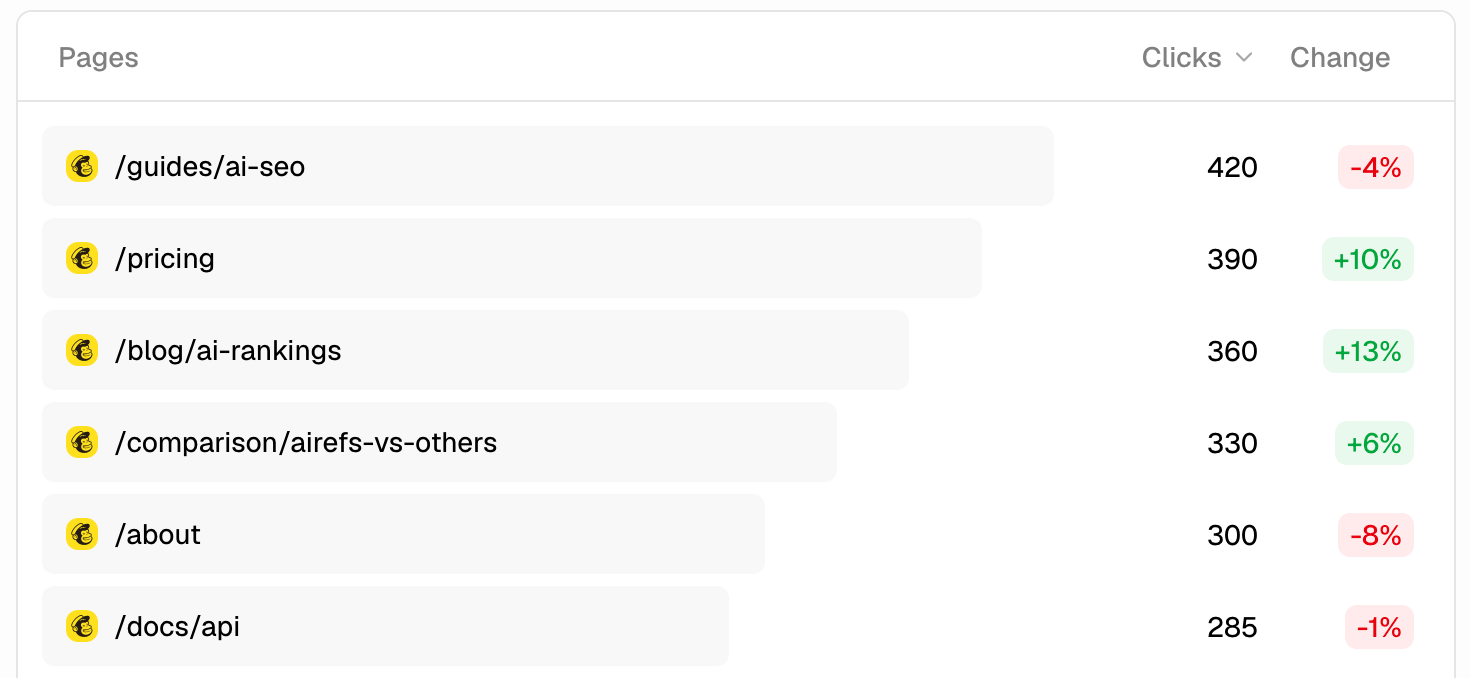Click the Change column header

pos(1340,58)
